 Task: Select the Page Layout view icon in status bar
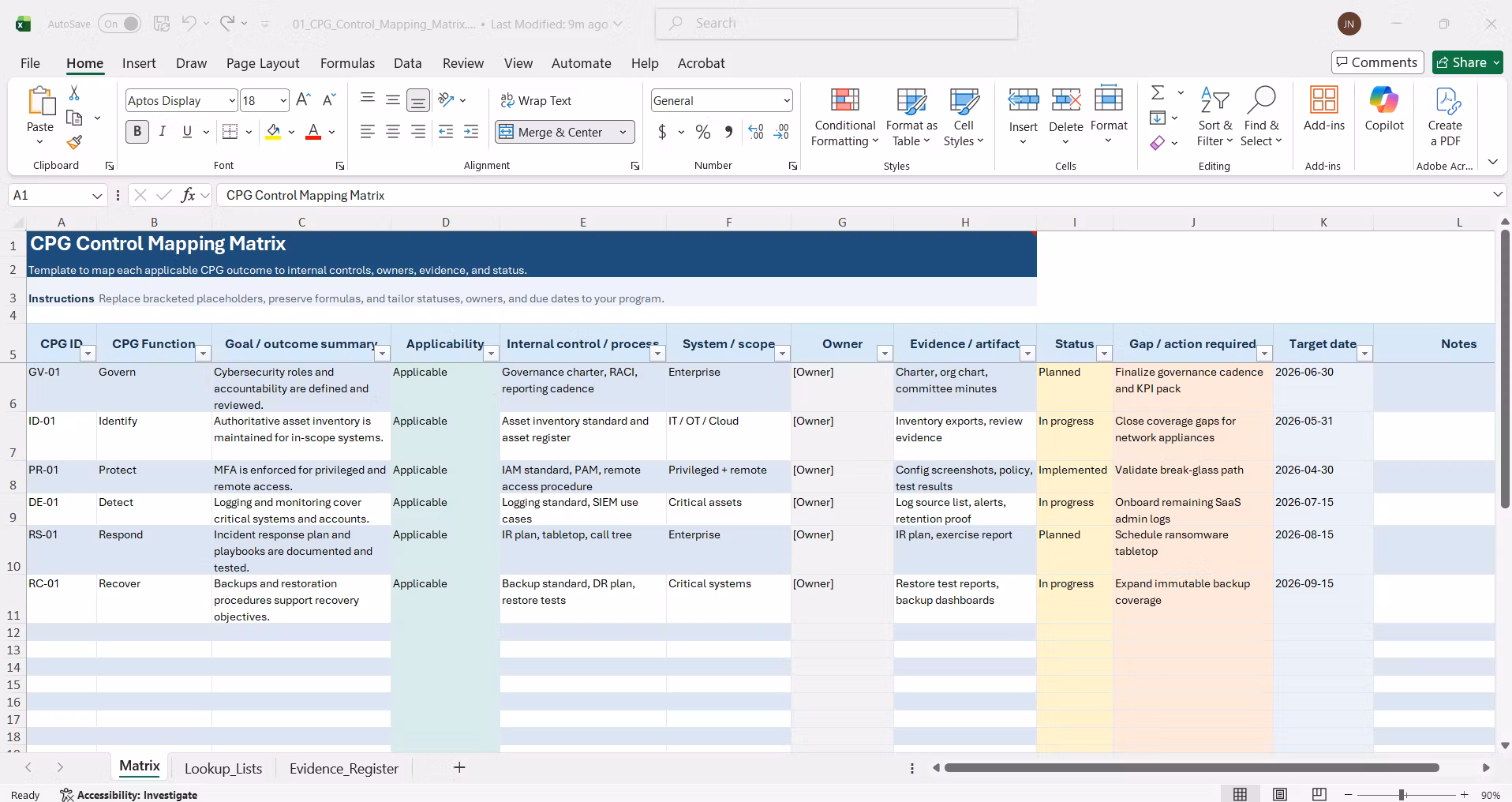(x=1280, y=794)
